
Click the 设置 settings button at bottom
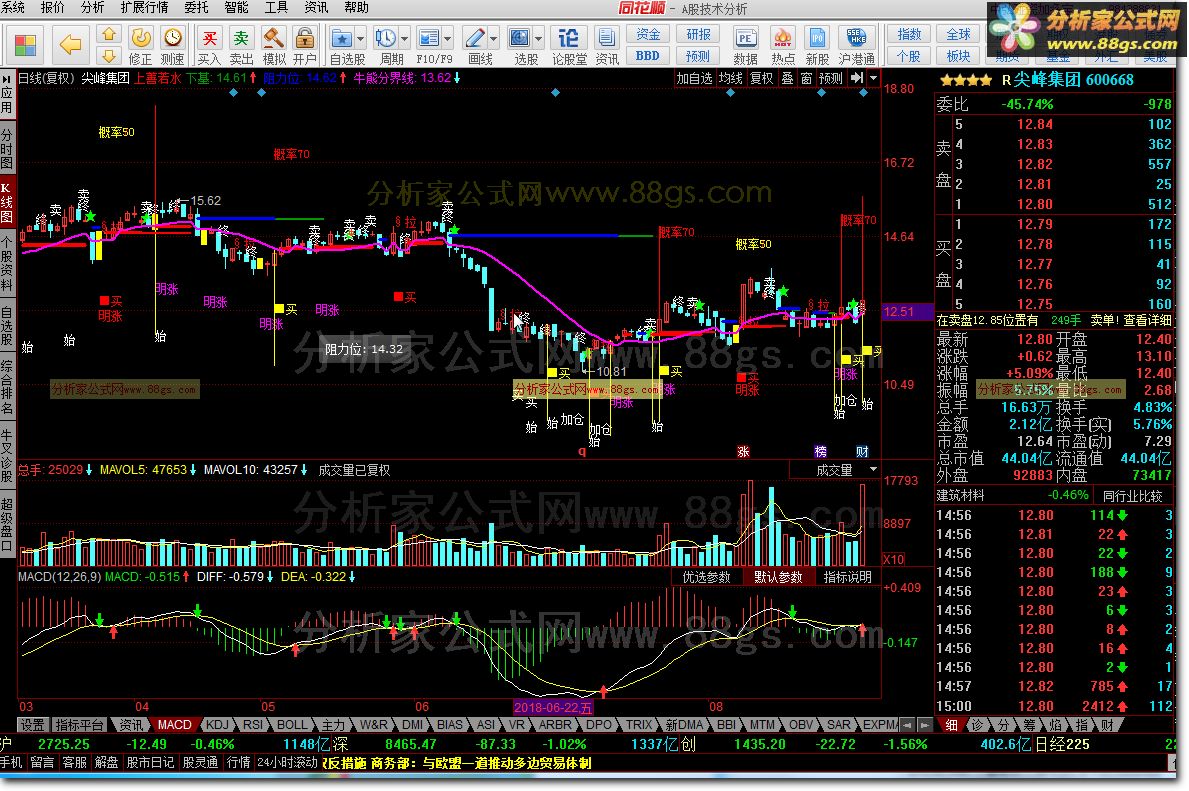click(x=32, y=724)
